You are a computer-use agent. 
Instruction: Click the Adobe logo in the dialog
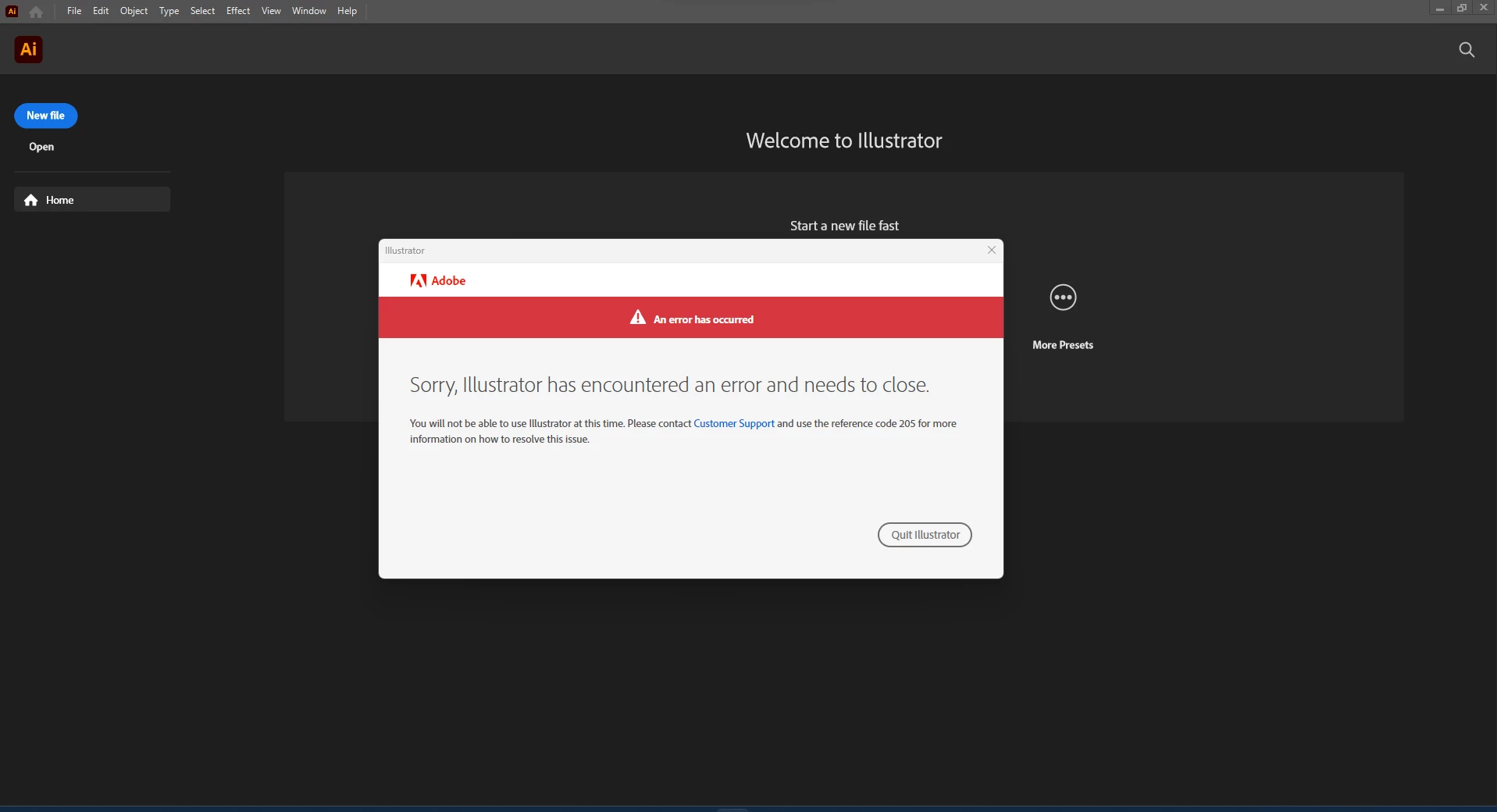[x=438, y=280]
